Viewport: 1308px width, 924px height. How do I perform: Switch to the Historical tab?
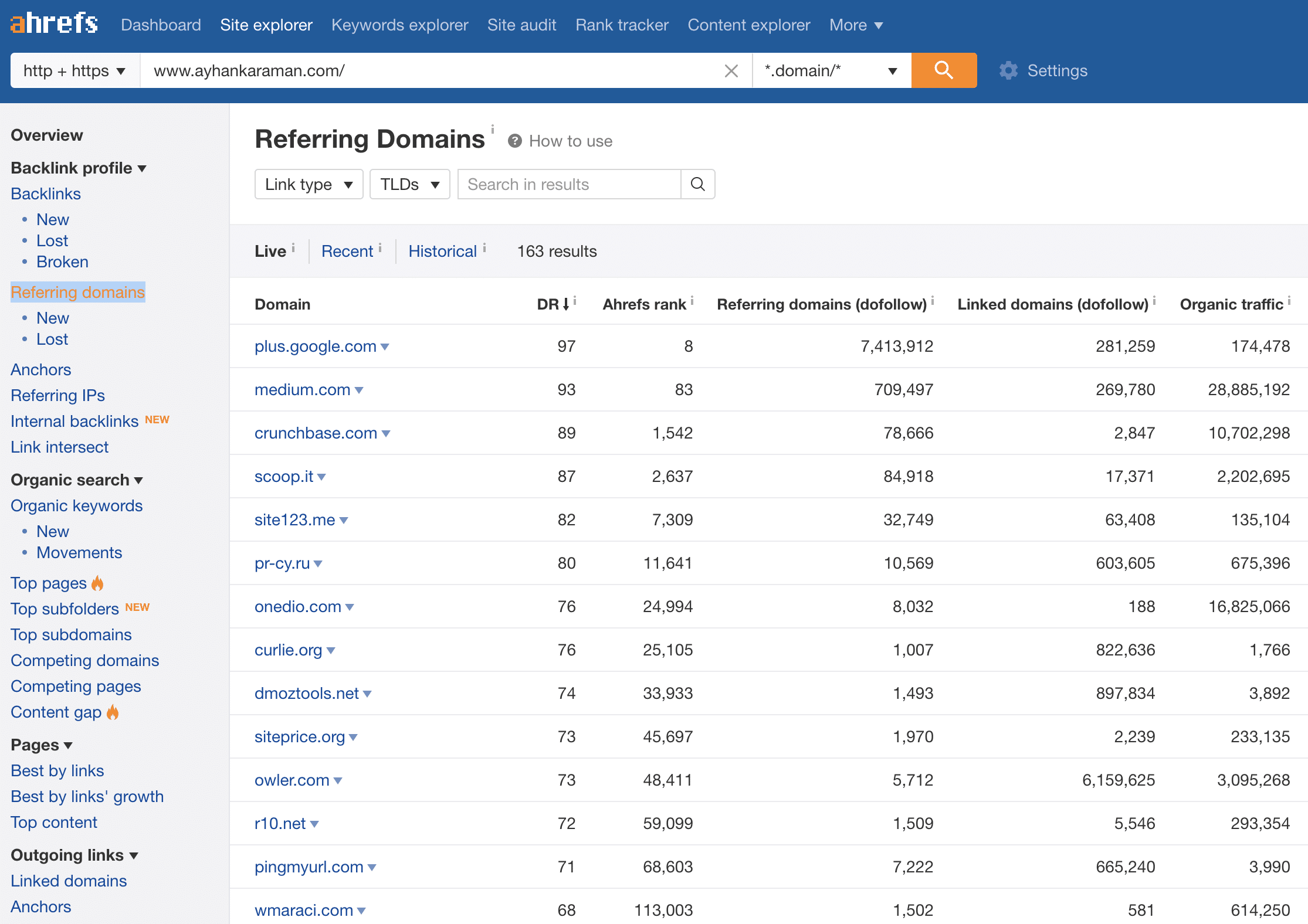point(443,251)
